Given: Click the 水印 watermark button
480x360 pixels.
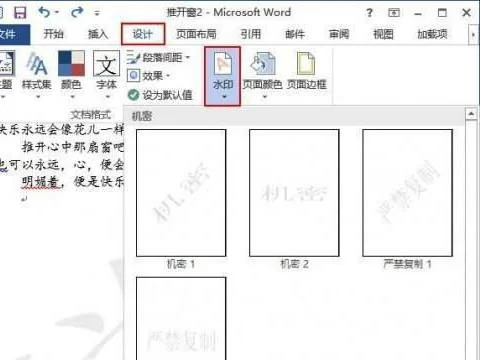Looking at the screenshot, I should tap(223, 76).
